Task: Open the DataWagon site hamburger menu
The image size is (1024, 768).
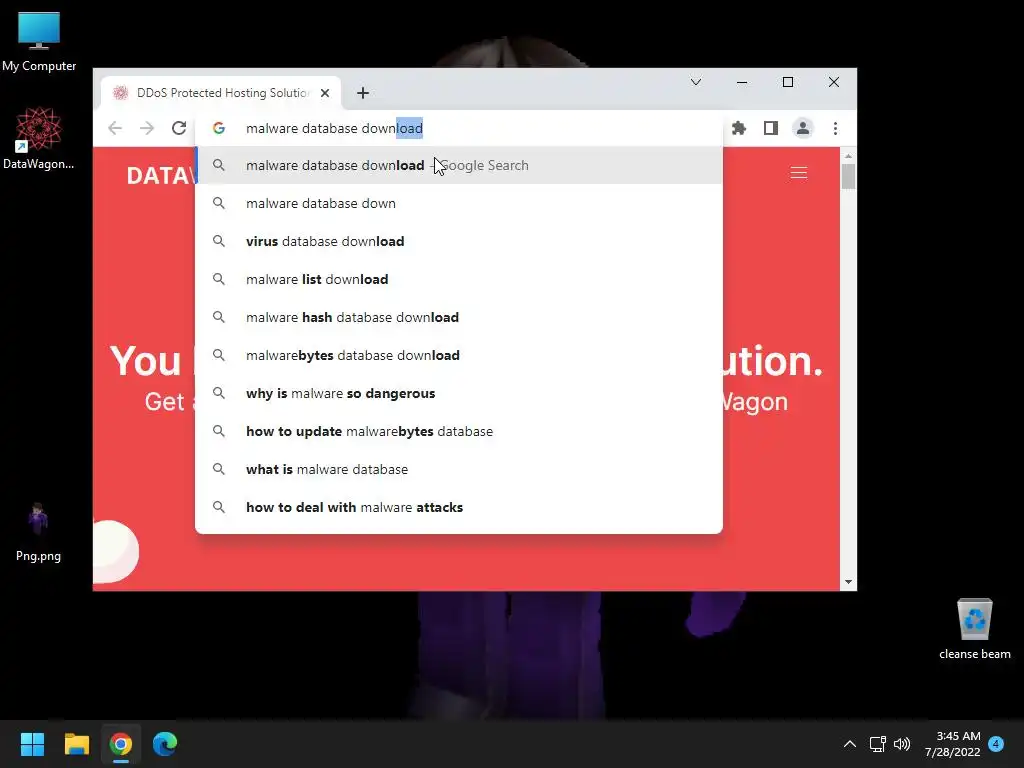Action: click(x=799, y=172)
